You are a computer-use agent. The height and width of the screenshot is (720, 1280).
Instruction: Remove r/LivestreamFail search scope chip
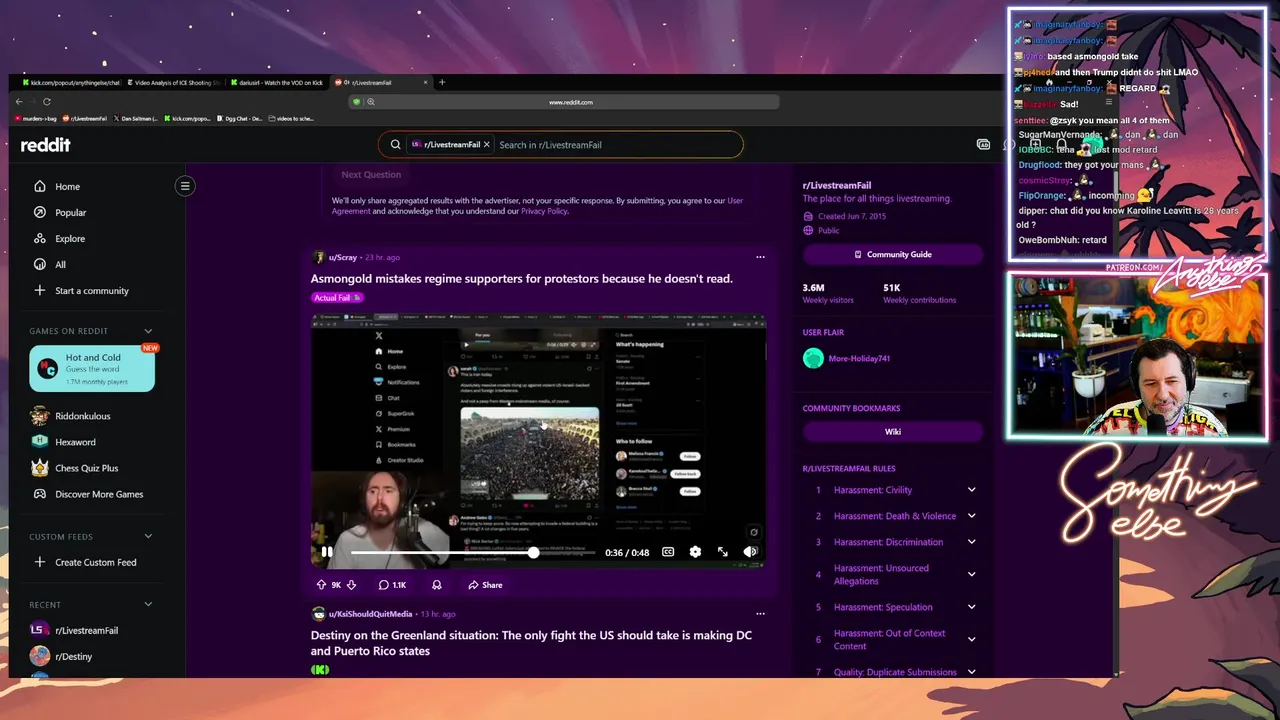click(x=487, y=145)
